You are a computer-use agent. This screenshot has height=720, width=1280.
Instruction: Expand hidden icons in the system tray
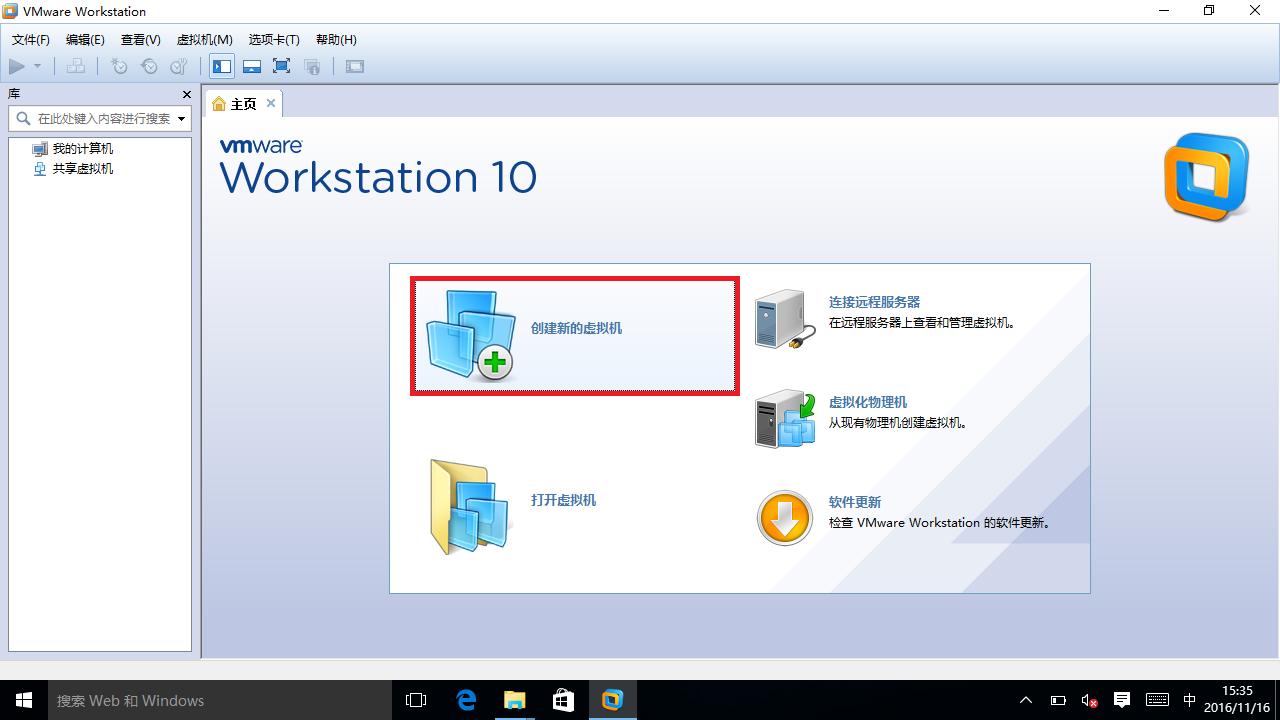point(1026,700)
